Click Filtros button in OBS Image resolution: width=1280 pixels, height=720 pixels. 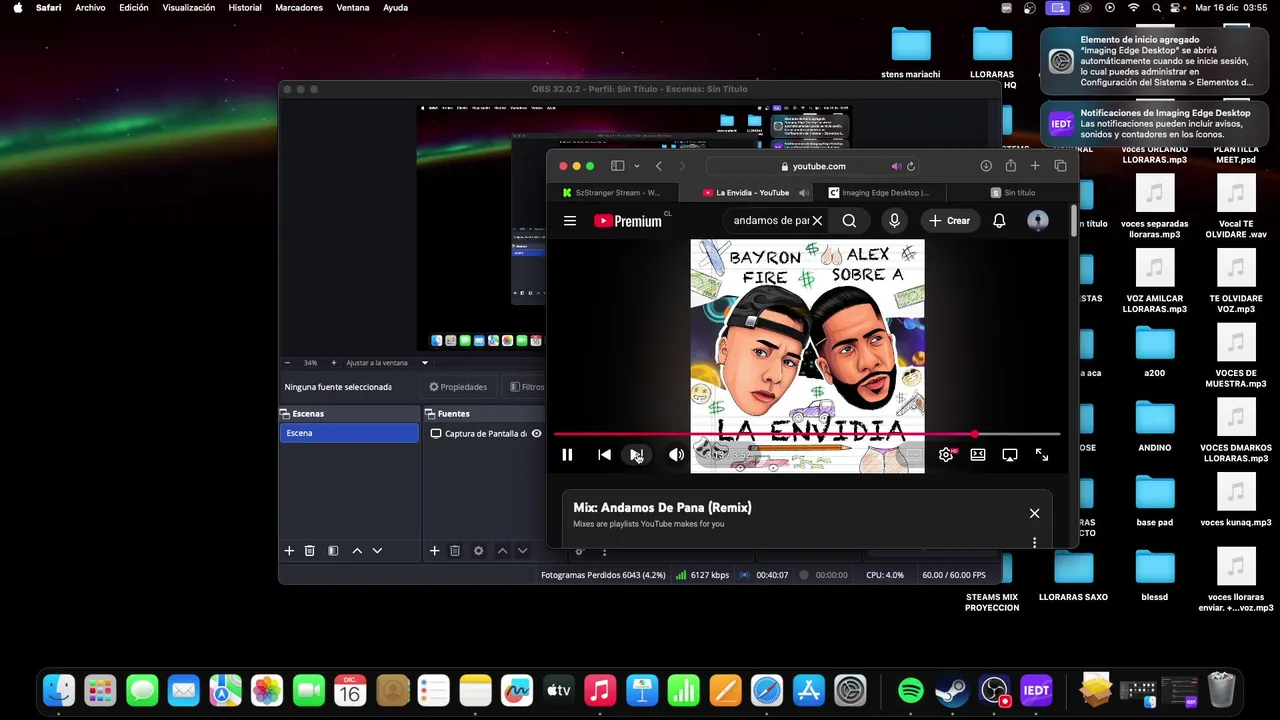(527, 387)
